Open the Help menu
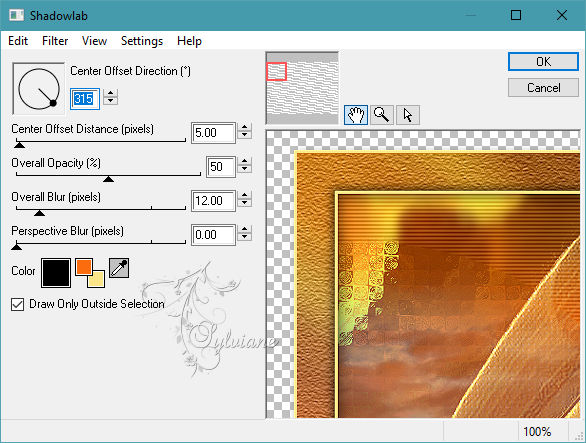 point(189,41)
